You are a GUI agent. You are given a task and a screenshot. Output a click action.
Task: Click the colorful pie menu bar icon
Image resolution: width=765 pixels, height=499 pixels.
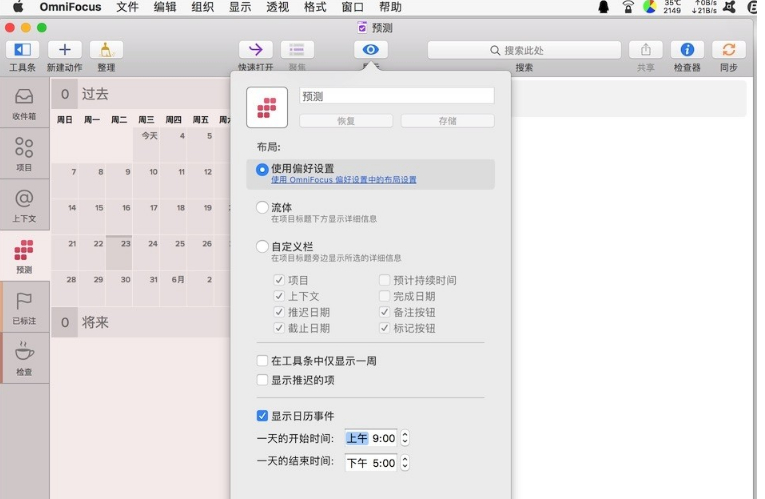649,7
